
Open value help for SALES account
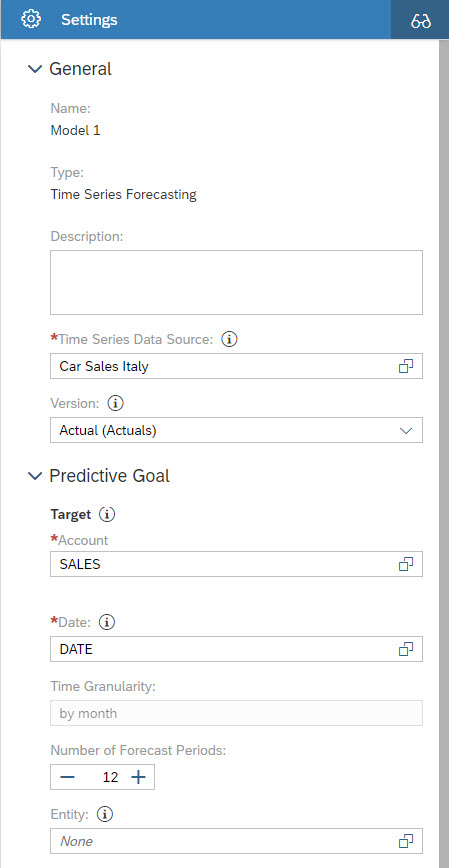click(406, 564)
